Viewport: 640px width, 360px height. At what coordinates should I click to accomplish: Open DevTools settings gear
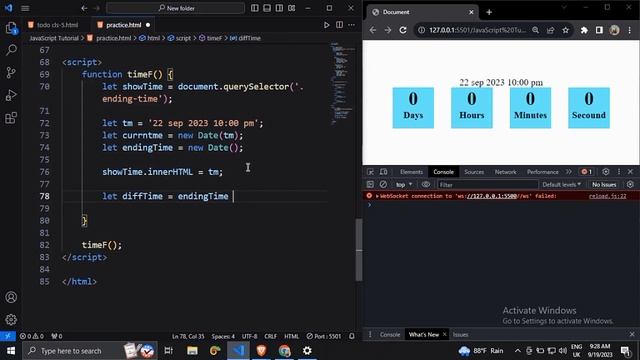point(606,172)
